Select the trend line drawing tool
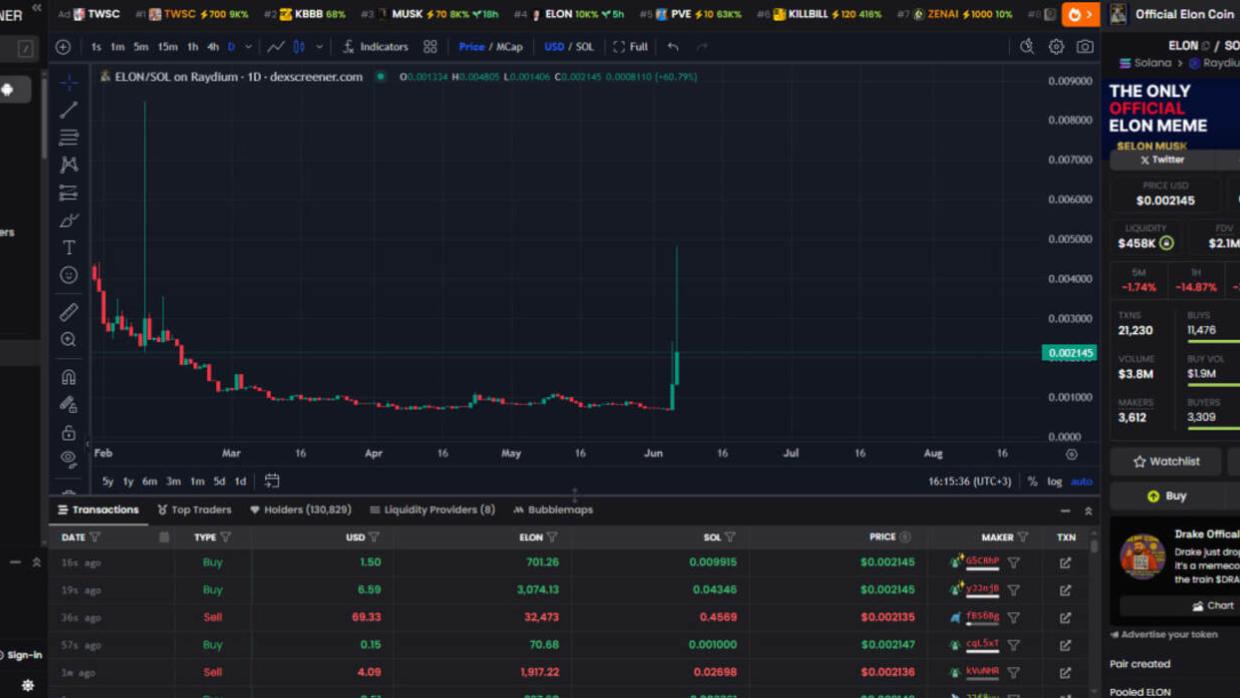The width and height of the screenshot is (1240, 698). point(68,110)
